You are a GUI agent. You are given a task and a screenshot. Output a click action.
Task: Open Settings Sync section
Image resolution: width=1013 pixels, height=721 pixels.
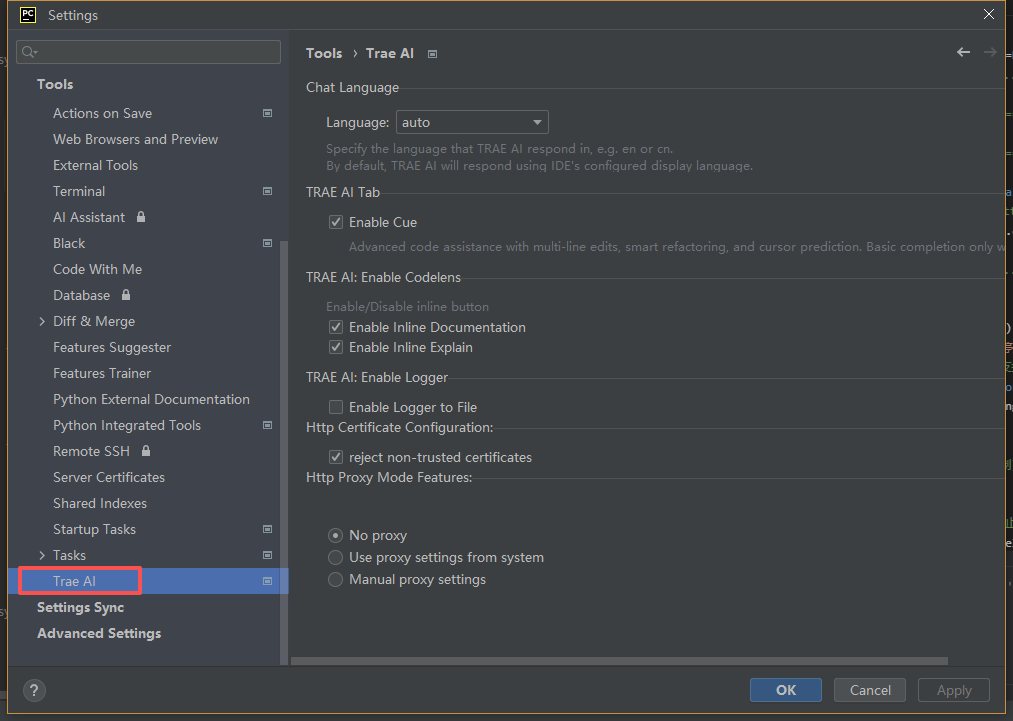[x=80, y=607]
